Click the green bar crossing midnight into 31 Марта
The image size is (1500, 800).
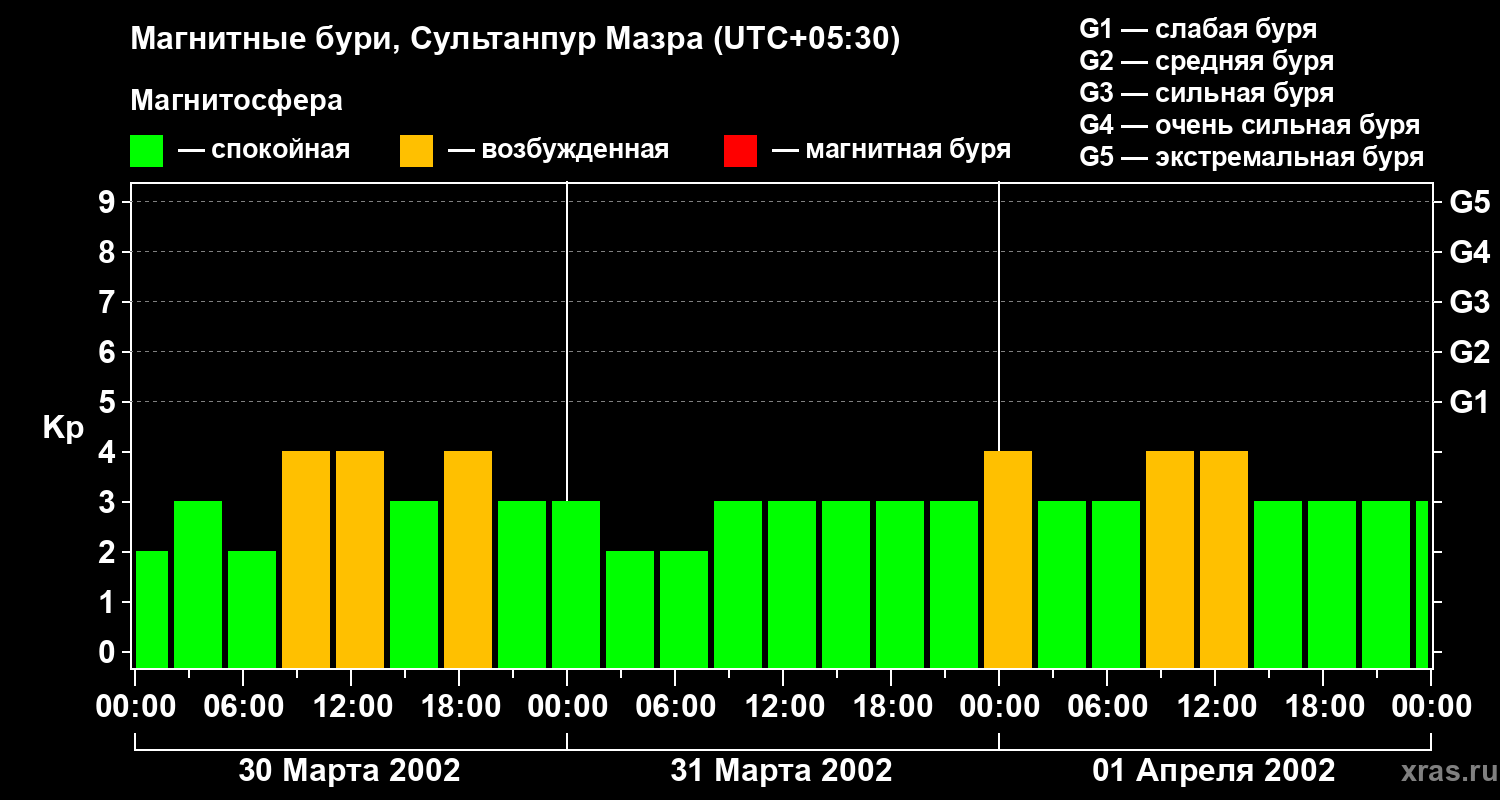[x=576, y=585]
